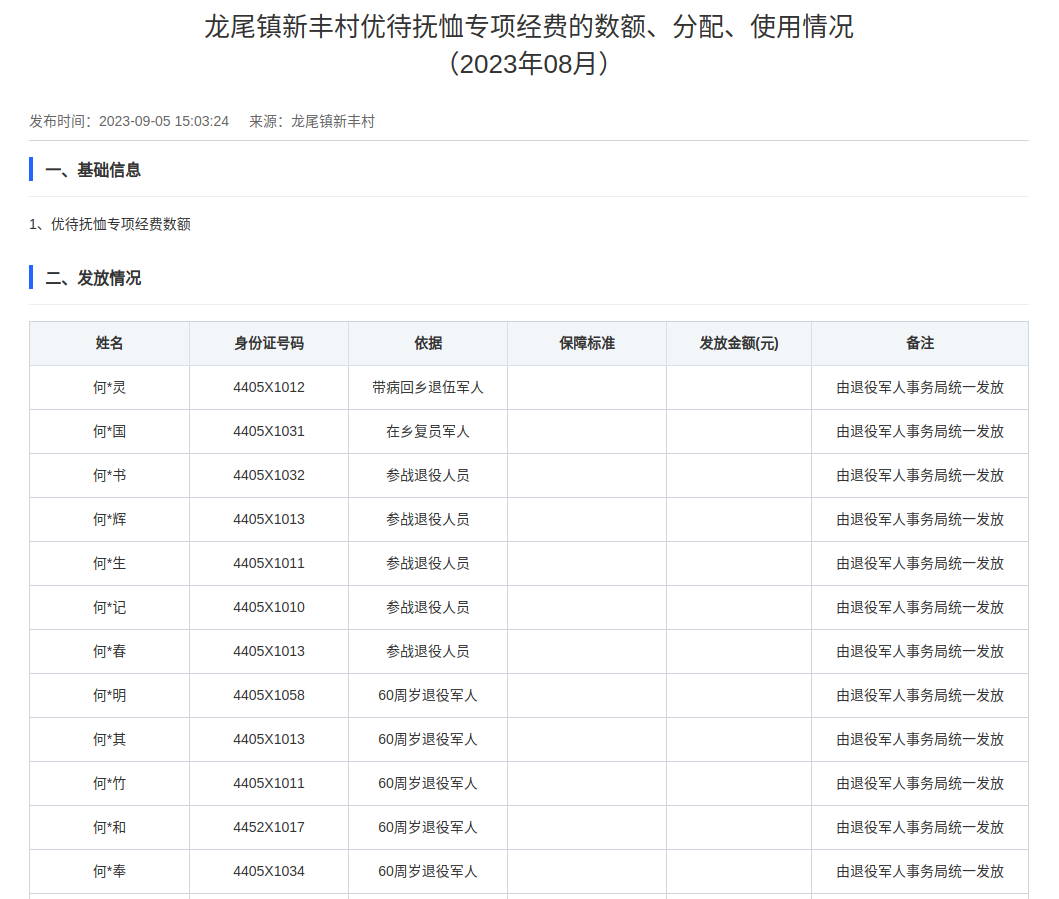Select the name cell 何*生
The image size is (1059, 899).
109,563
